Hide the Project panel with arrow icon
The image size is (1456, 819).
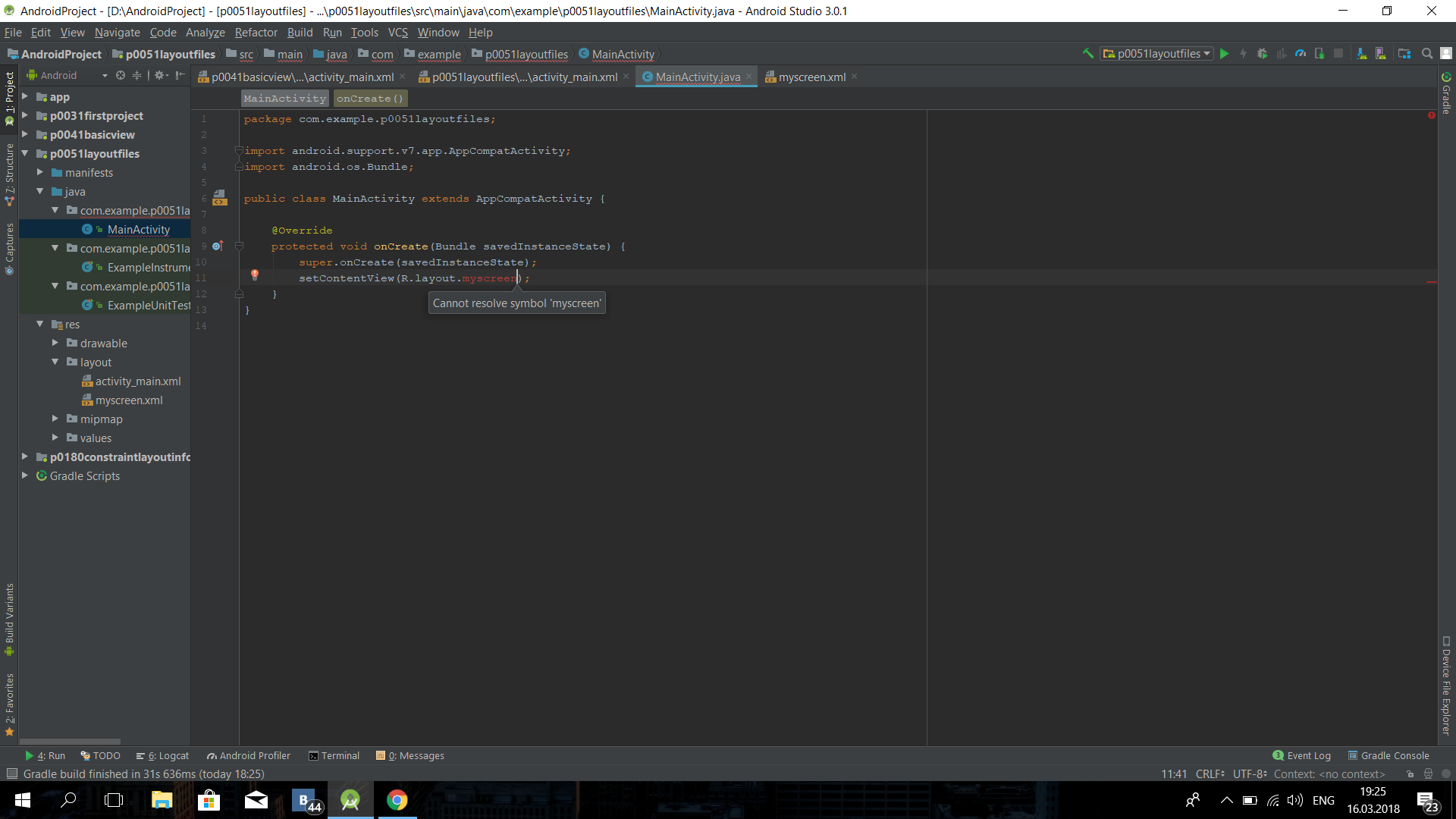point(180,75)
